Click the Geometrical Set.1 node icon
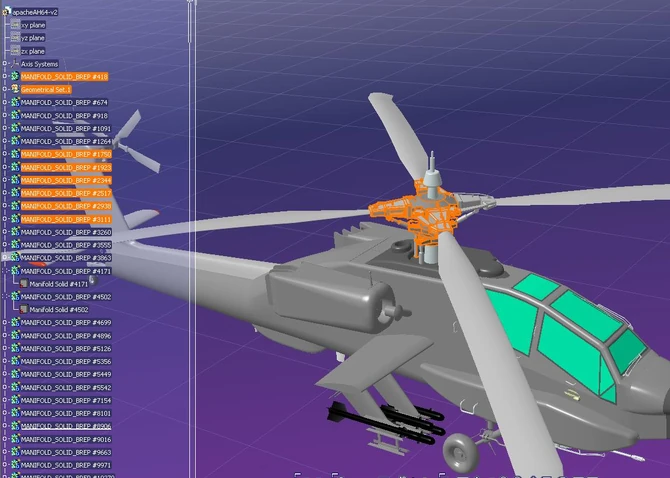Screen dimensions: 670x478 (14, 90)
